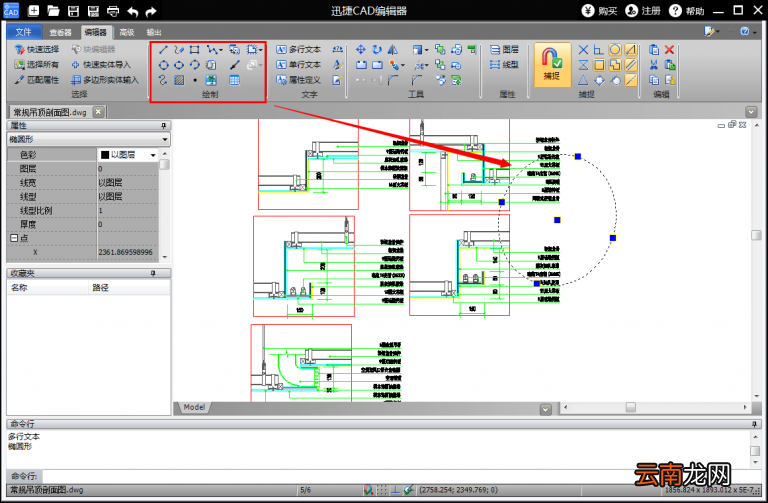The height and width of the screenshot is (503, 768).
Task: Toggle the triangle-shaped snap option
Action: pyautogui.click(x=583, y=80)
